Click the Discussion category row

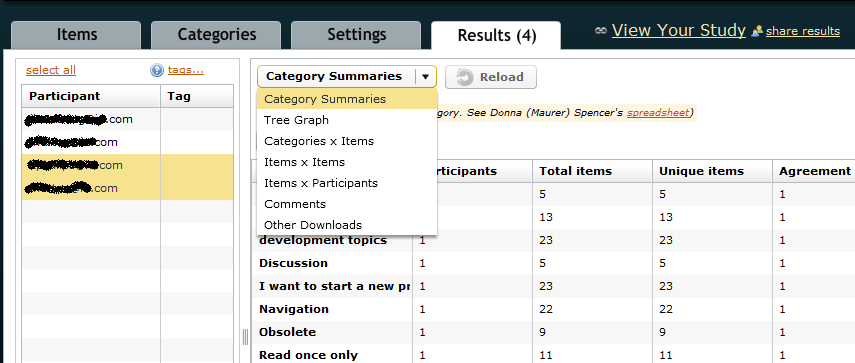tap(553, 263)
